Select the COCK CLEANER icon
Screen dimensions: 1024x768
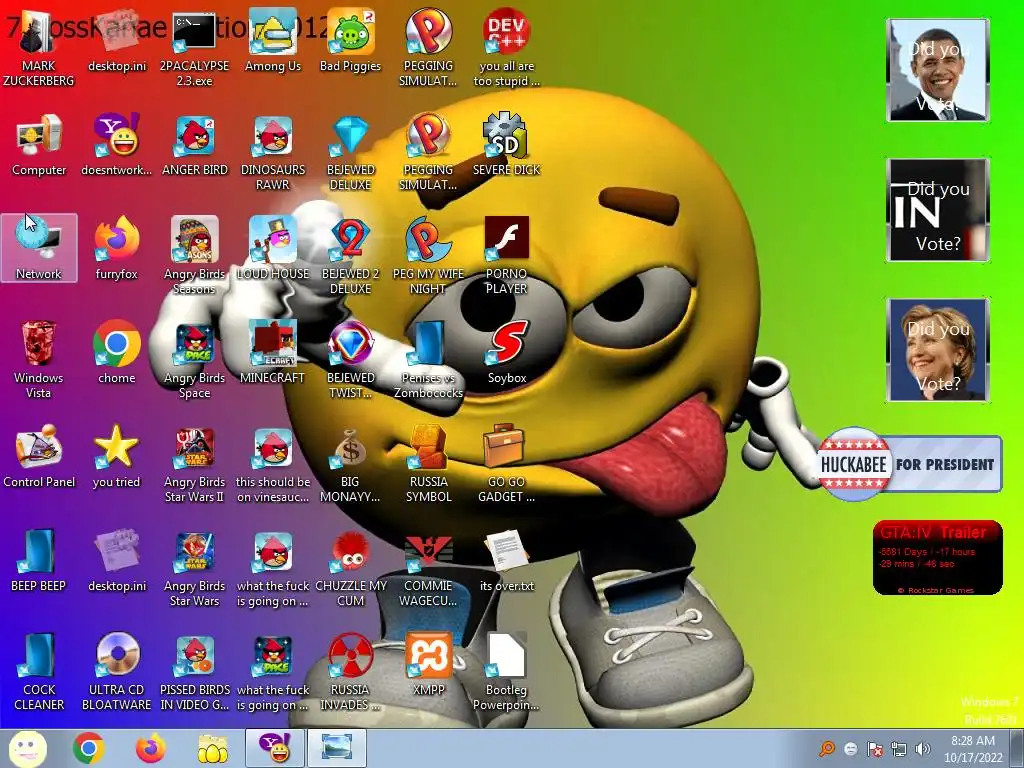point(39,671)
